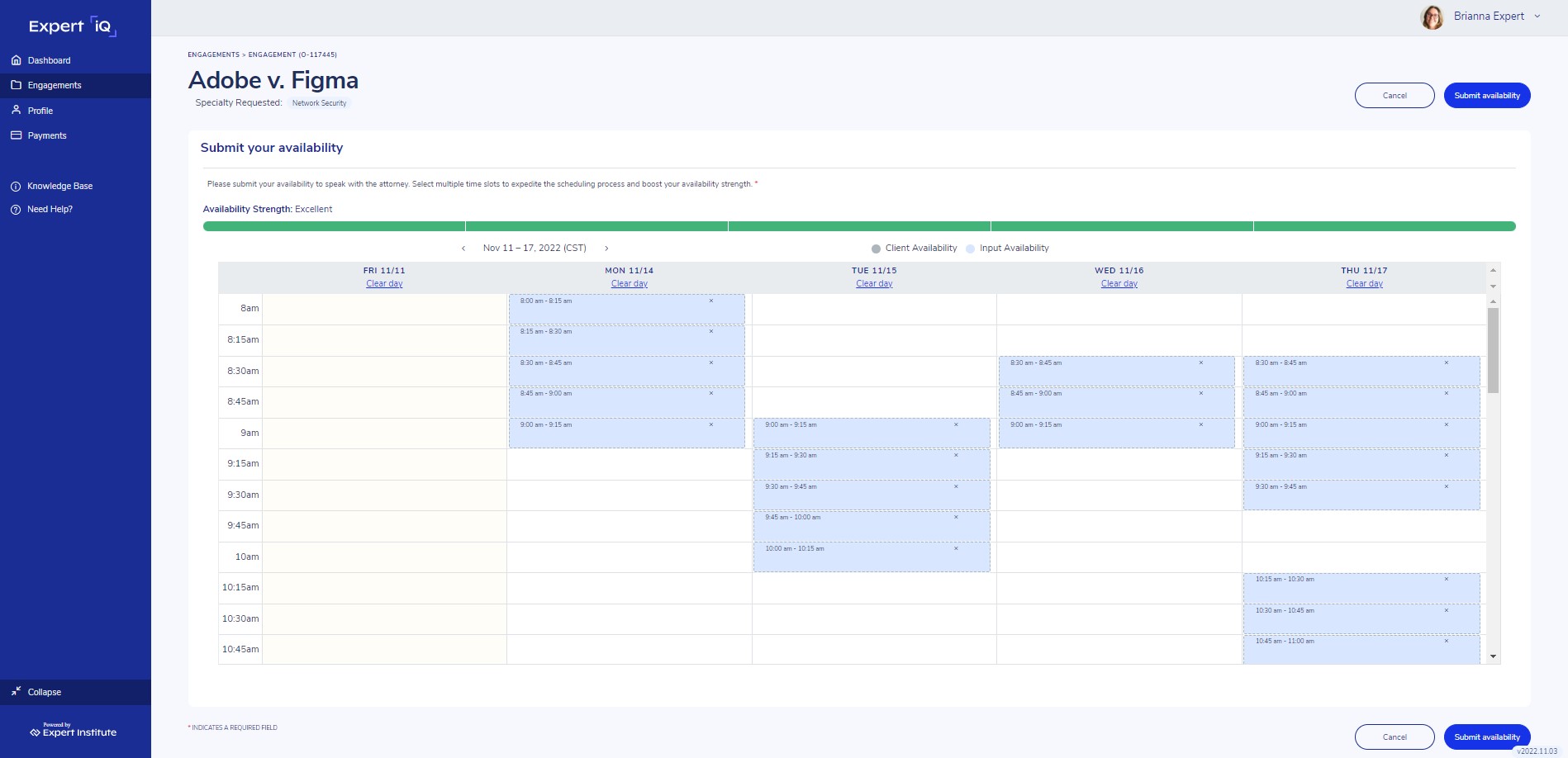Viewport: 1568px width, 758px height.
Task: Open the Payments menu item
Action: [47, 135]
